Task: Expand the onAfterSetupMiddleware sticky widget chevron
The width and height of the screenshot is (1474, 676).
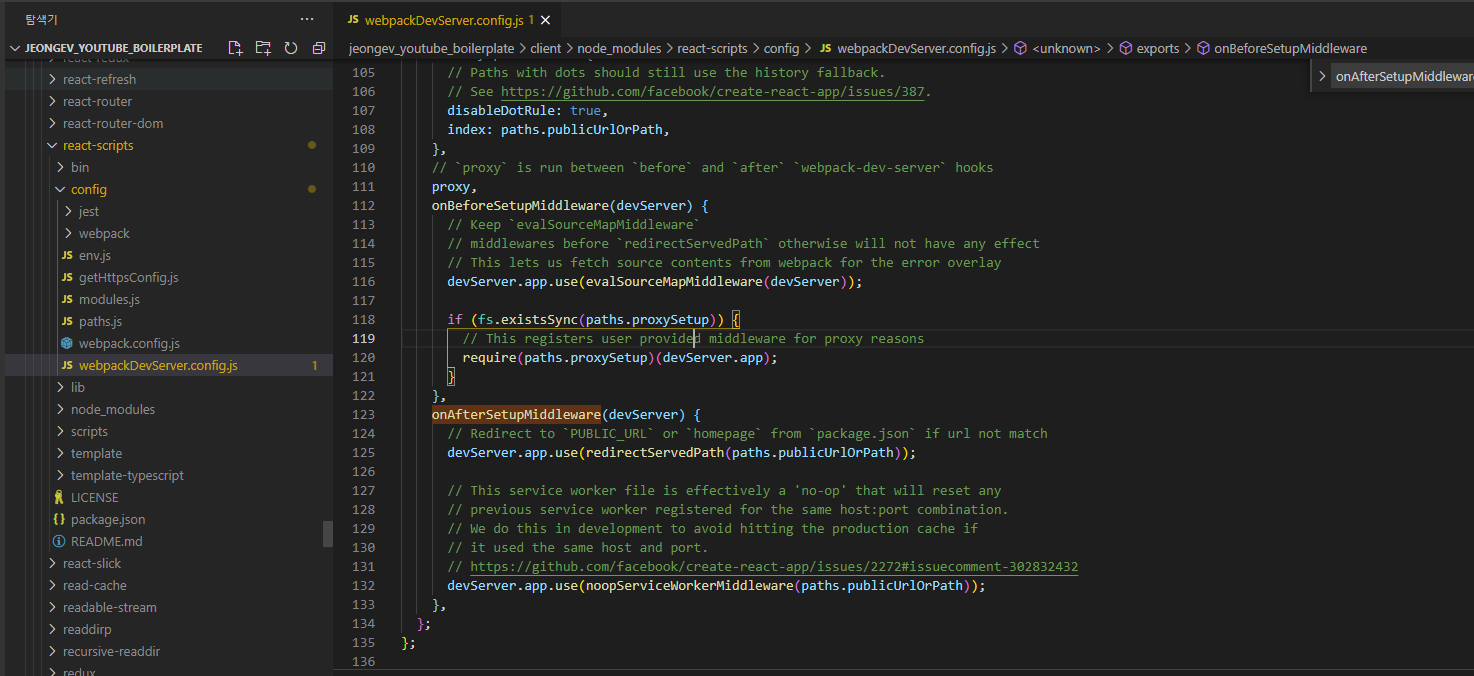Action: [x=1322, y=76]
